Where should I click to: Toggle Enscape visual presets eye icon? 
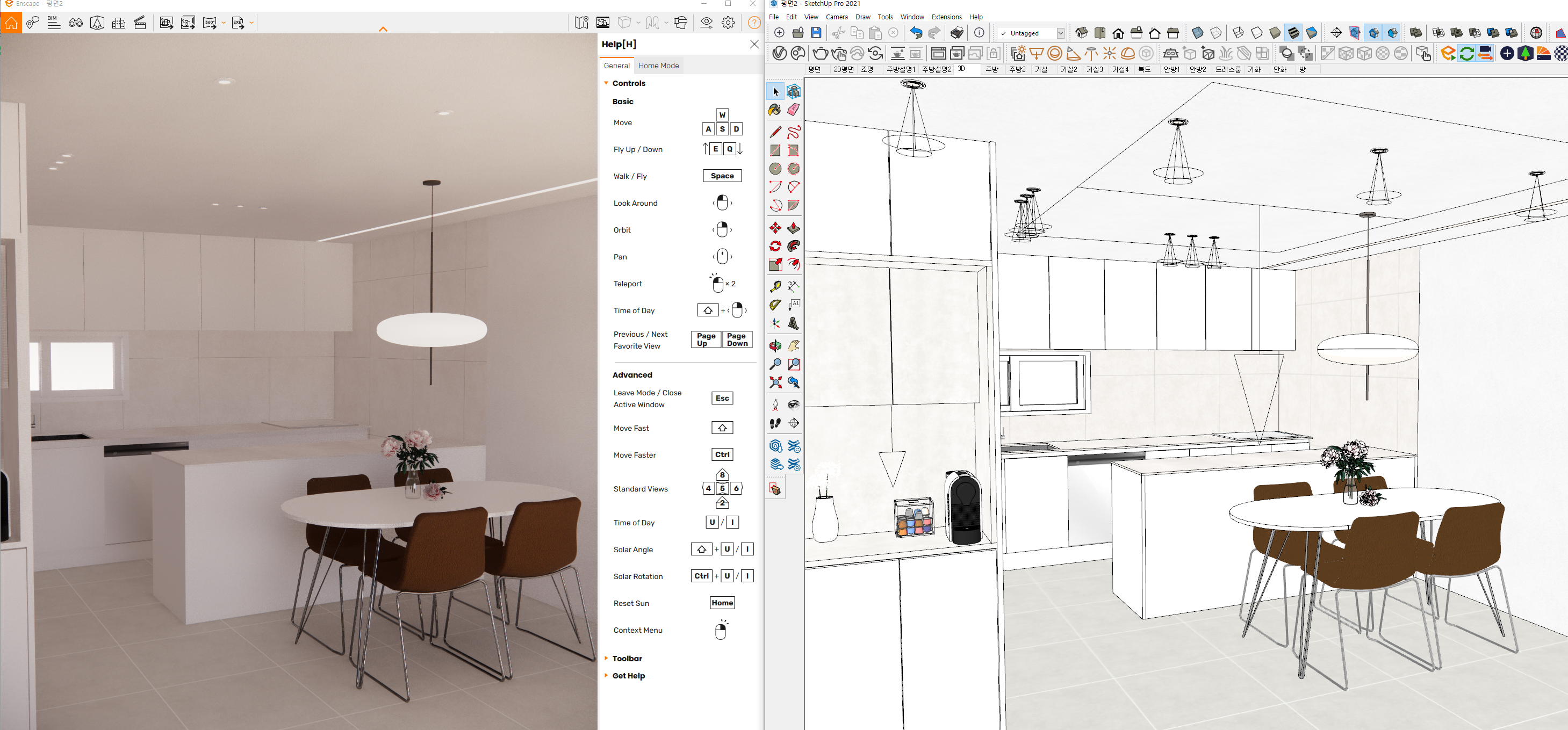tap(706, 23)
